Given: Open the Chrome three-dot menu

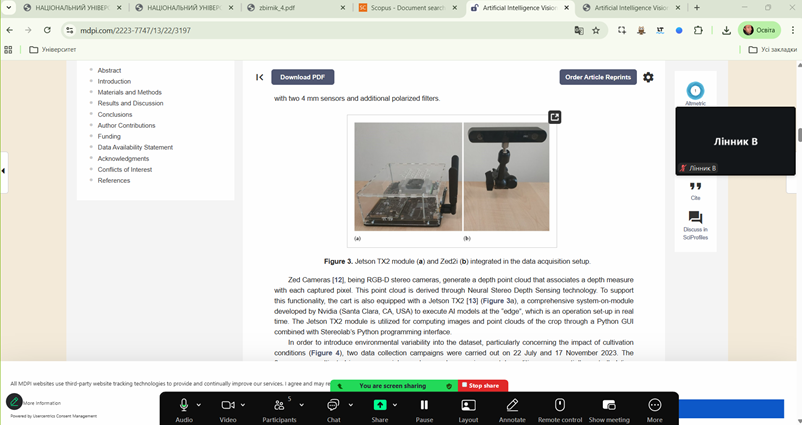Looking at the screenshot, I should pos(793,30).
